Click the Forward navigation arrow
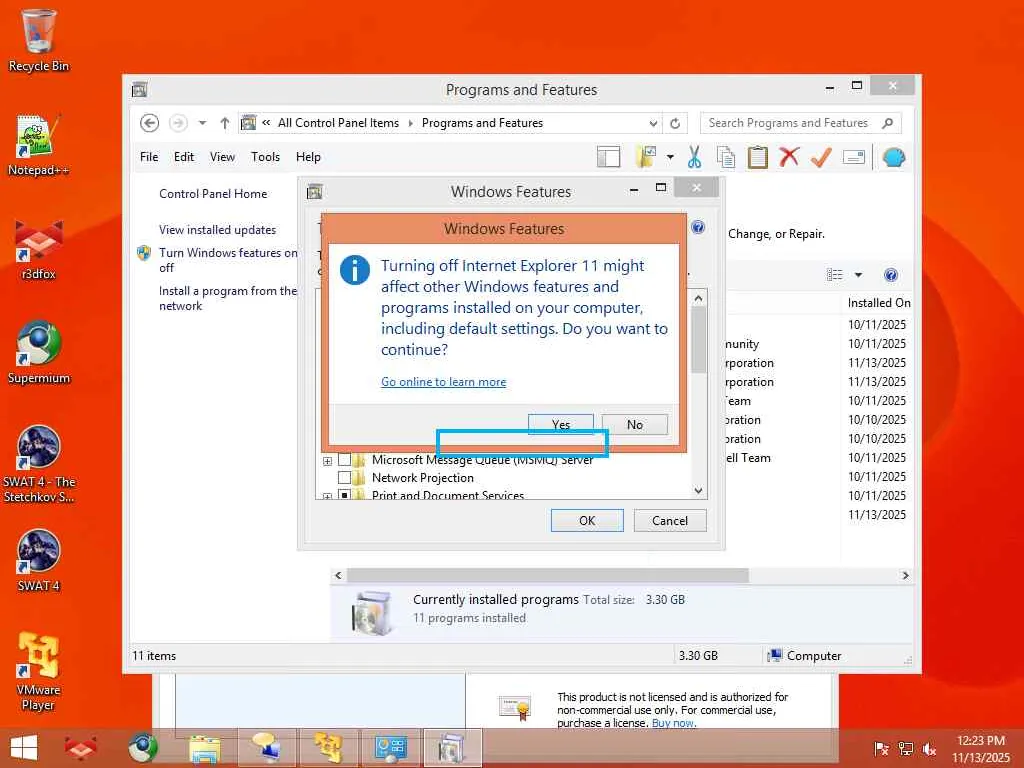The width and height of the screenshot is (1024, 768). click(178, 123)
